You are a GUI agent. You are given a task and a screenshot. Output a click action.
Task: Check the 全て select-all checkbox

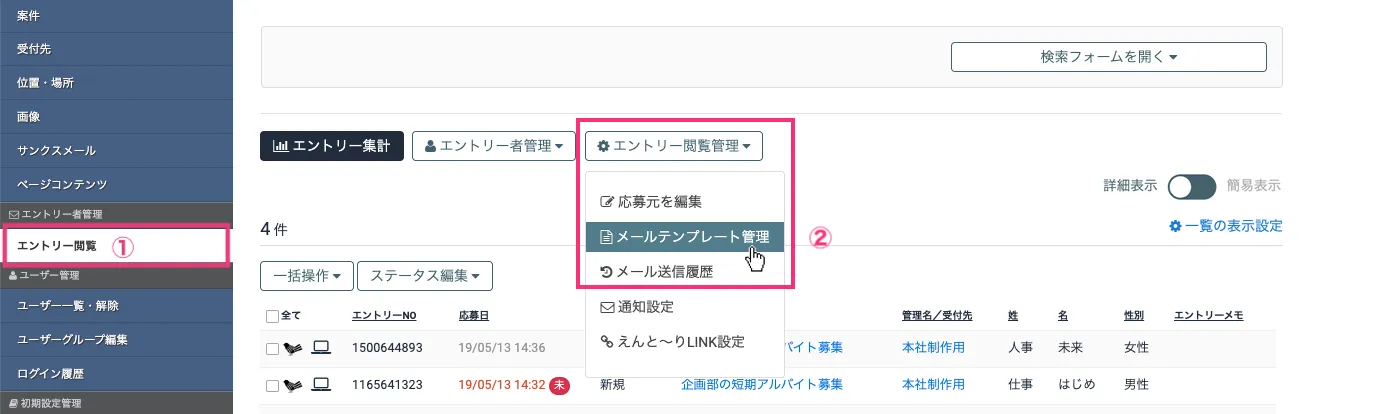point(273,317)
